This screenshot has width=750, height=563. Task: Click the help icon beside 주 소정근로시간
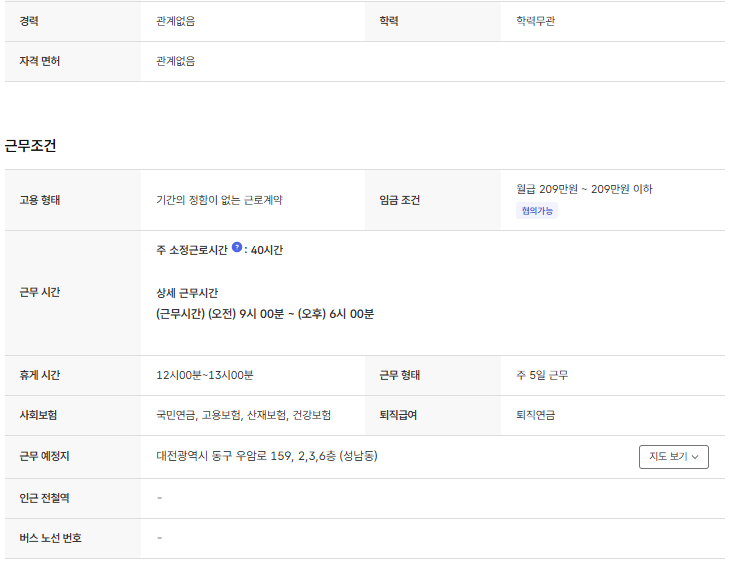237,247
